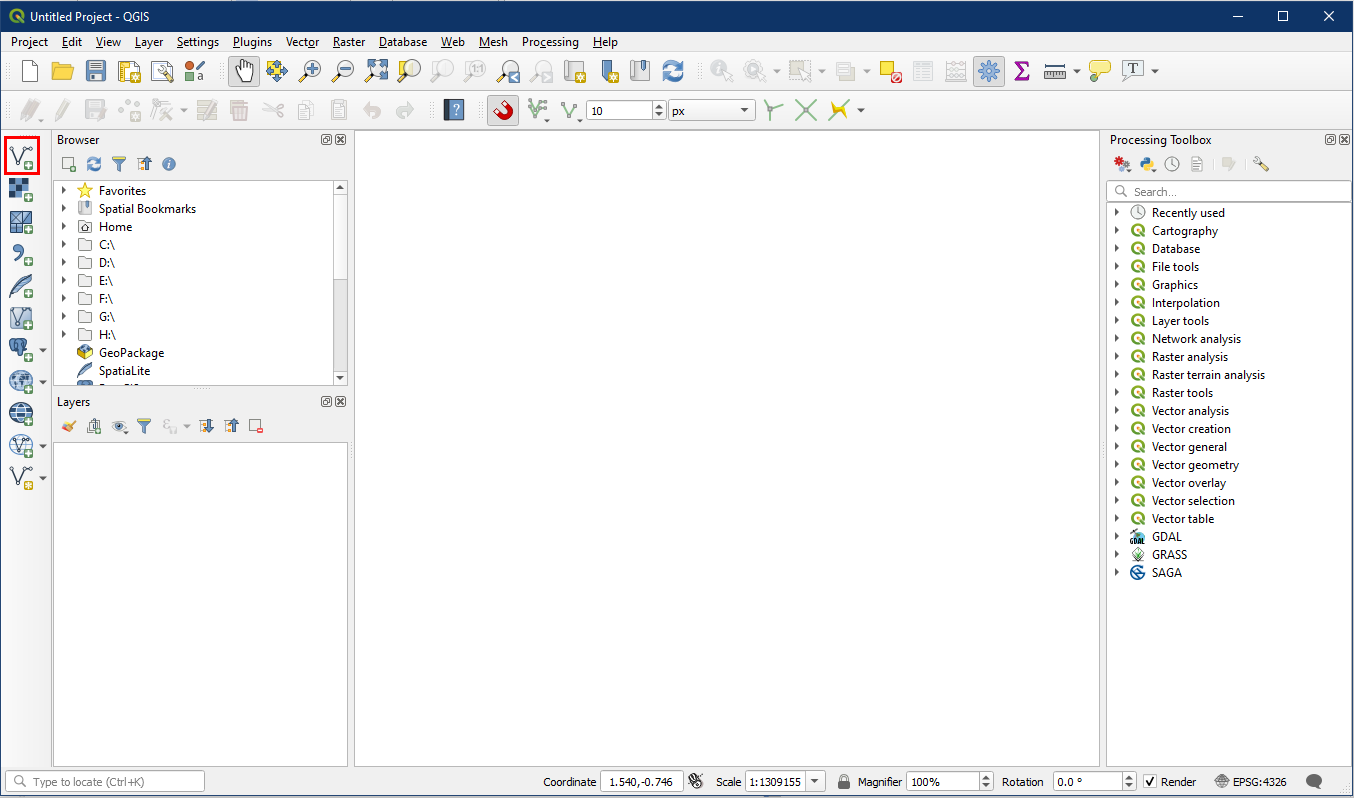The image size is (1354, 798).
Task: Uncheck the Render checkbox
Action: [1150, 782]
